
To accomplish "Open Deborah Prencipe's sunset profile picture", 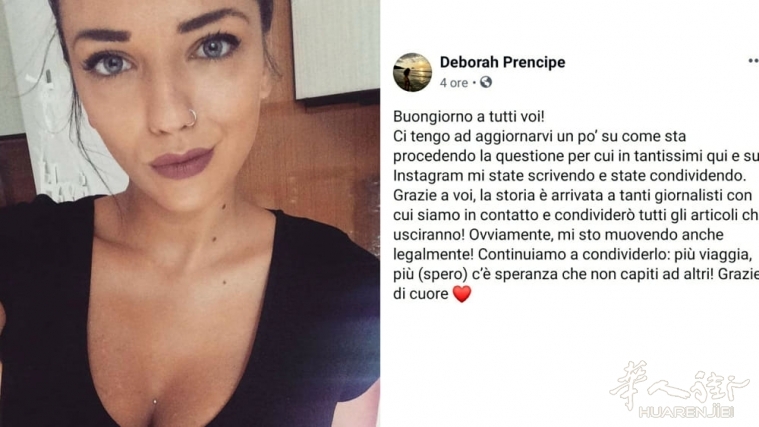I will 412,72.
